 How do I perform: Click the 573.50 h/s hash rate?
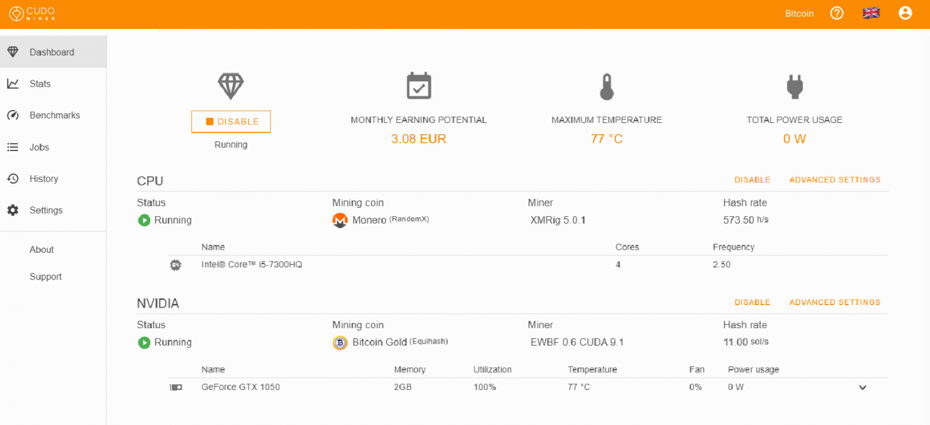[x=746, y=221]
